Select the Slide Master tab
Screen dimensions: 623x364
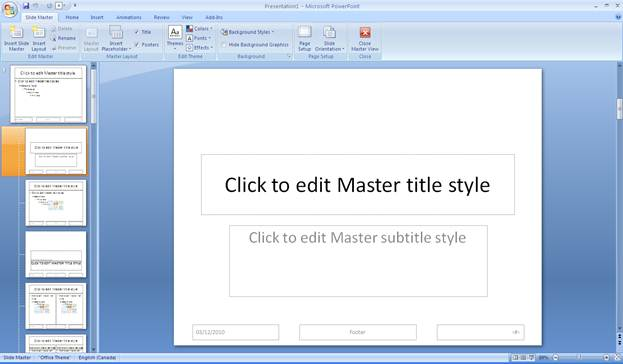click(39, 17)
